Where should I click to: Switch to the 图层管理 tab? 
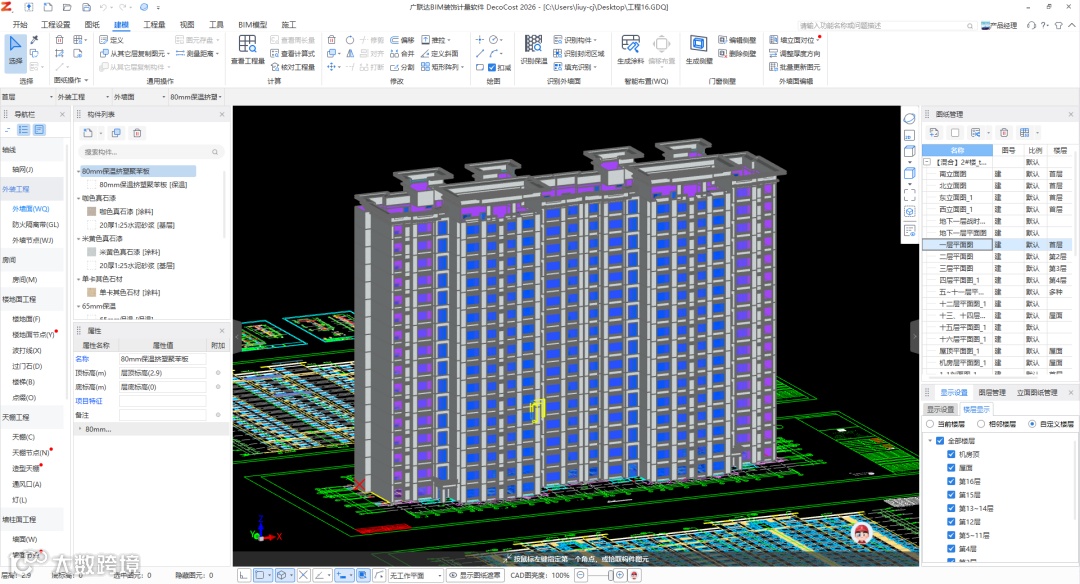[x=992, y=393]
